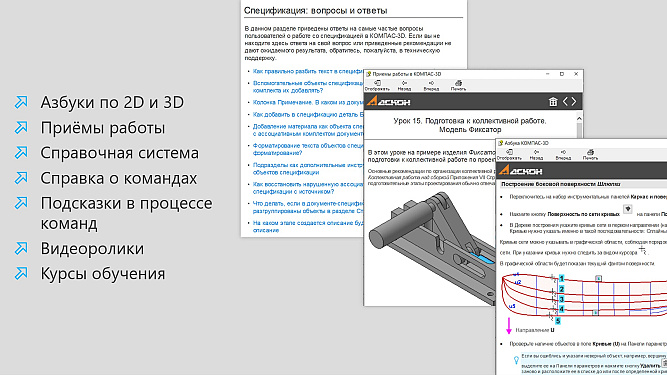This screenshot has width=667, height=375.
Task: Open link 'На каком этапе создается описание'
Action: click(308, 226)
